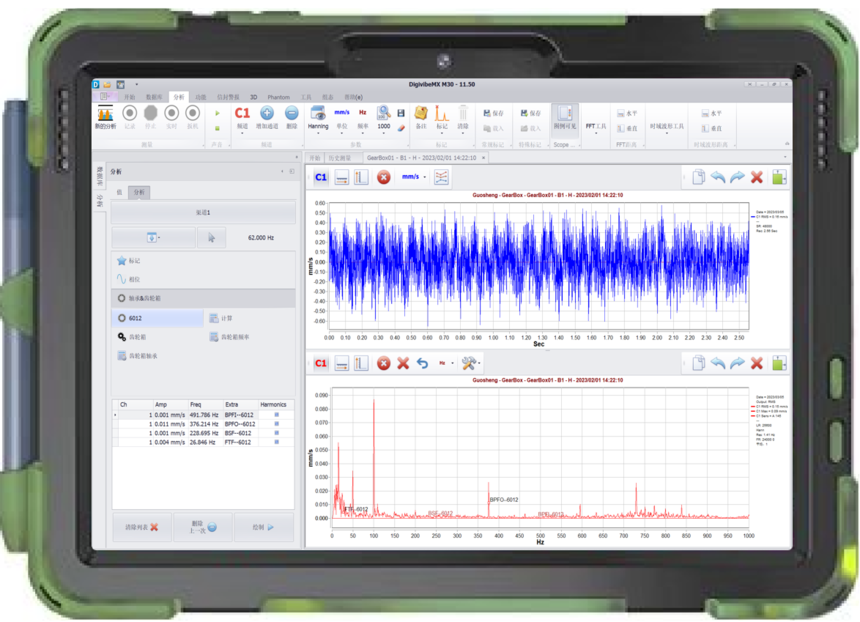Click the red C1 channel icon in ribbon
This screenshot has width=860, height=622.
click(x=242, y=115)
